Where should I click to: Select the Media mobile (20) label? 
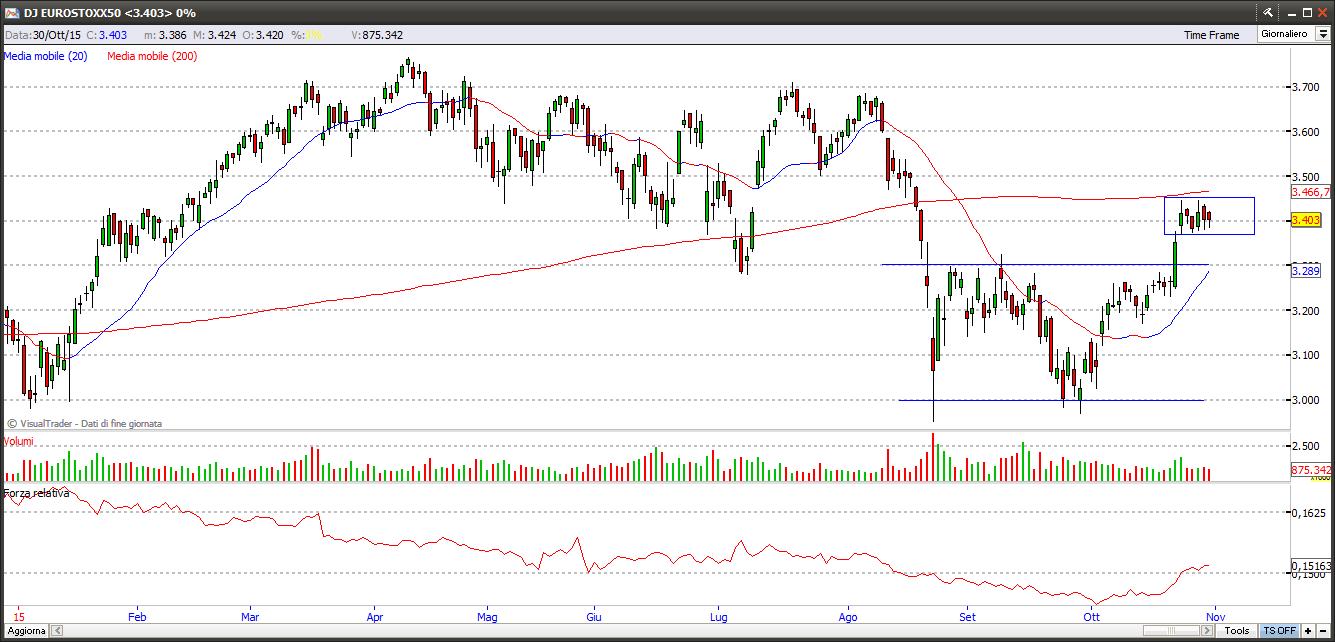point(46,56)
